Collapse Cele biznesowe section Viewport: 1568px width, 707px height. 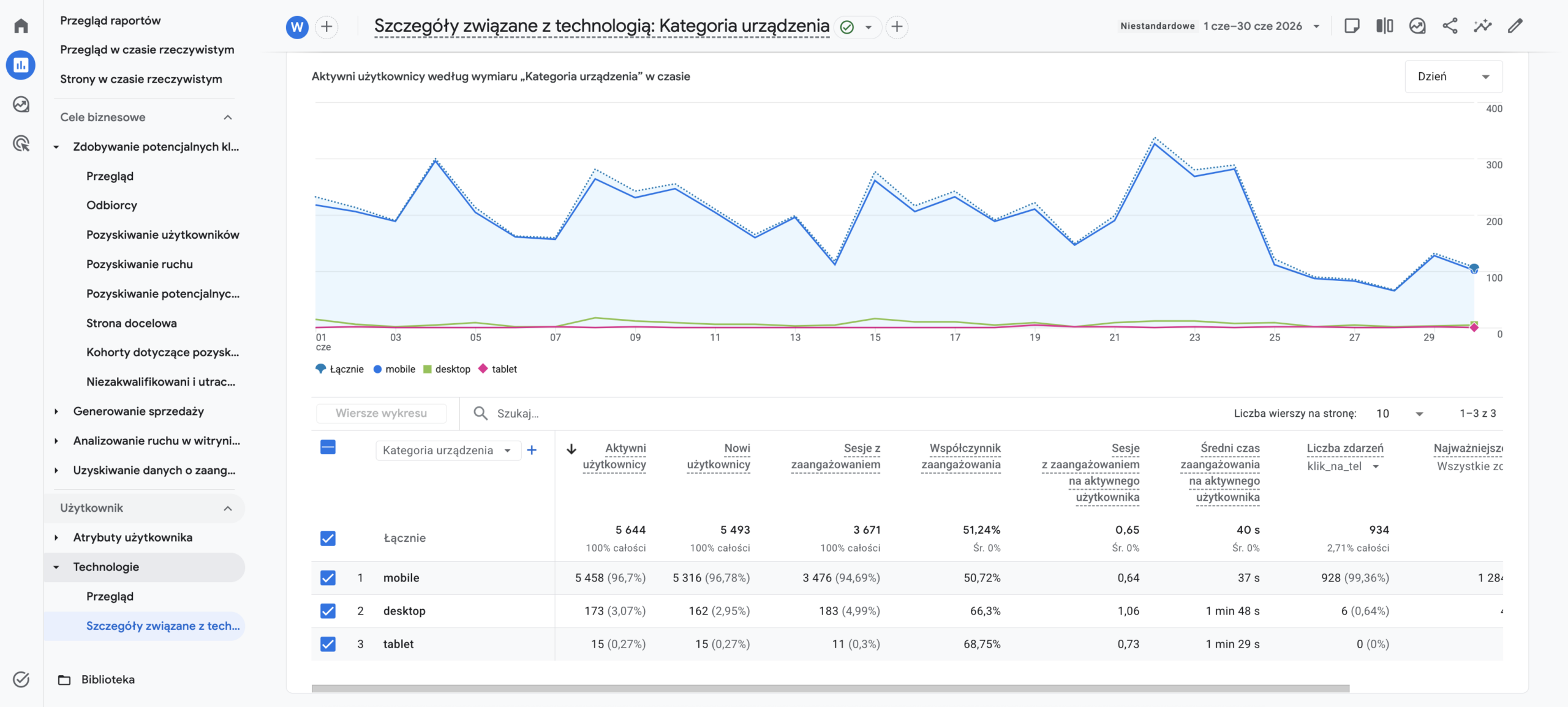click(x=228, y=118)
